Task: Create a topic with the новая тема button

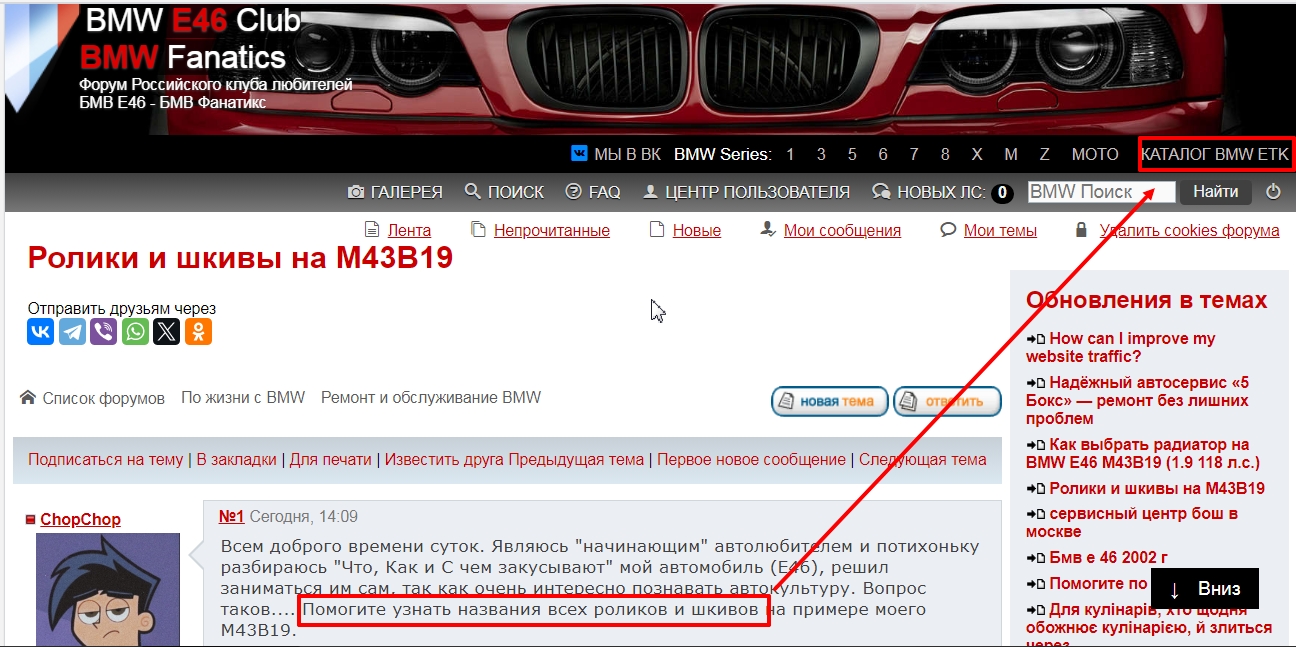Action: click(829, 400)
